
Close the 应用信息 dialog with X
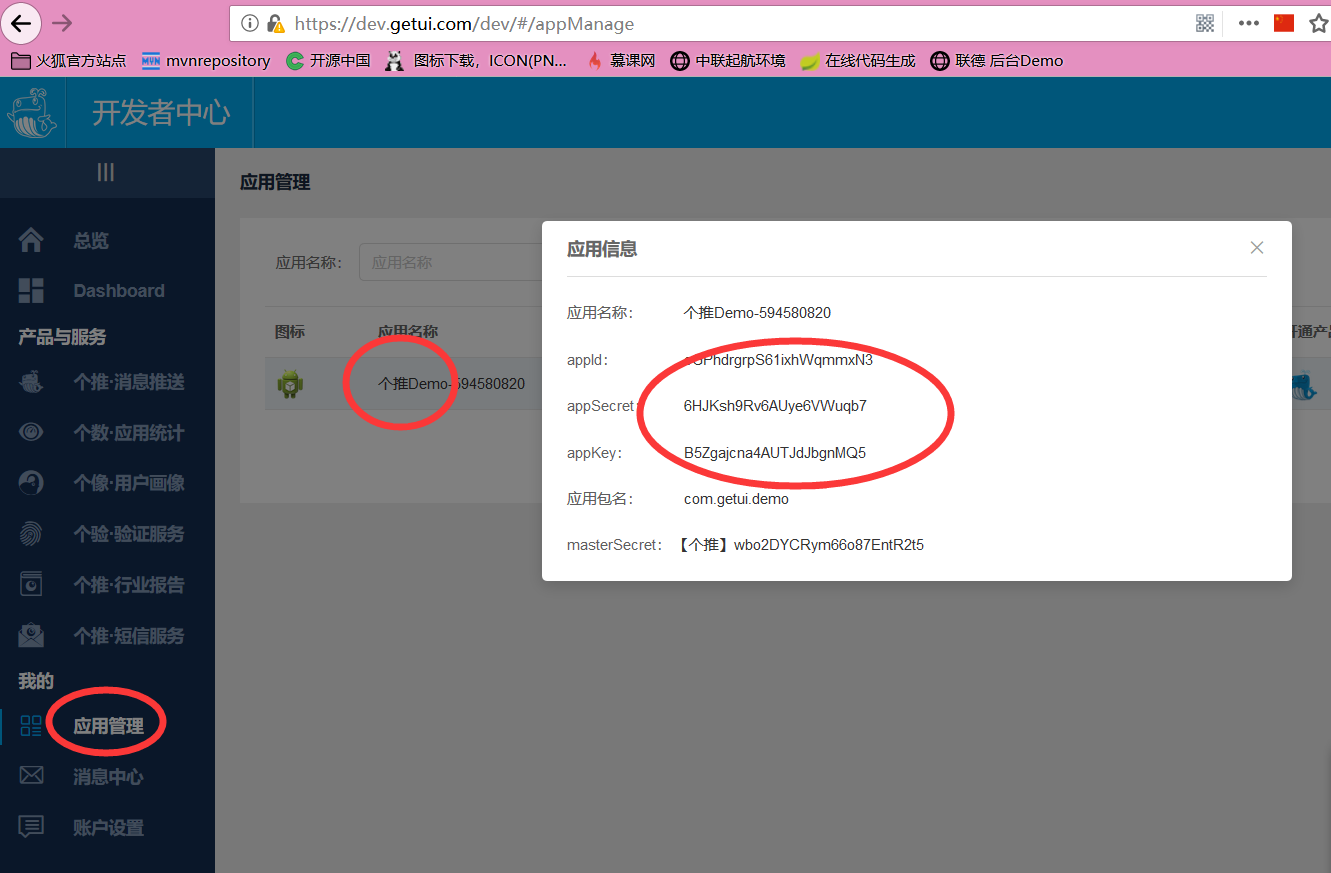(1257, 248)
